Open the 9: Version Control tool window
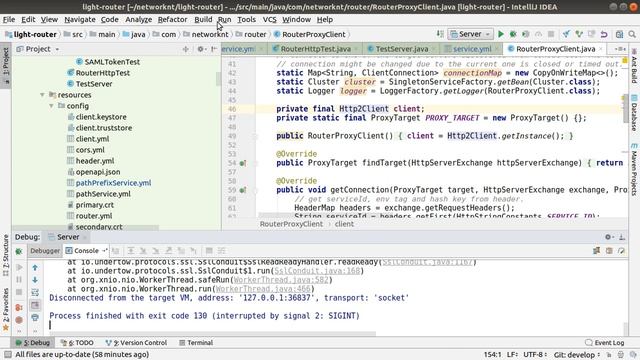Image resolution: width=640 pixels, height=360 pixels. pos(136,343)
